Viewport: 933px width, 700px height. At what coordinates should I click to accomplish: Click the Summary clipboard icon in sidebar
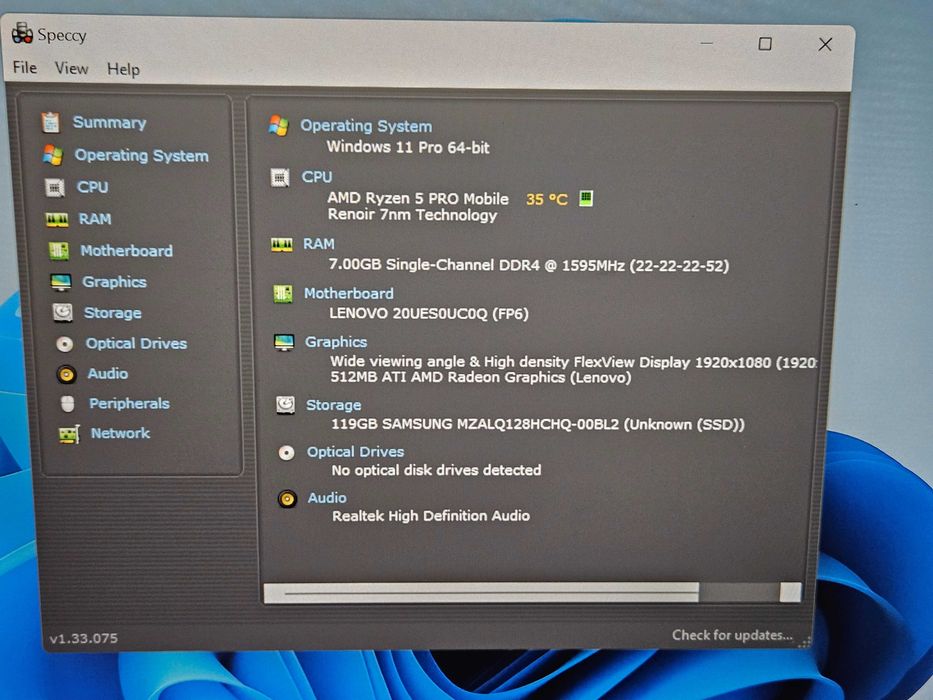coord(51,123)
